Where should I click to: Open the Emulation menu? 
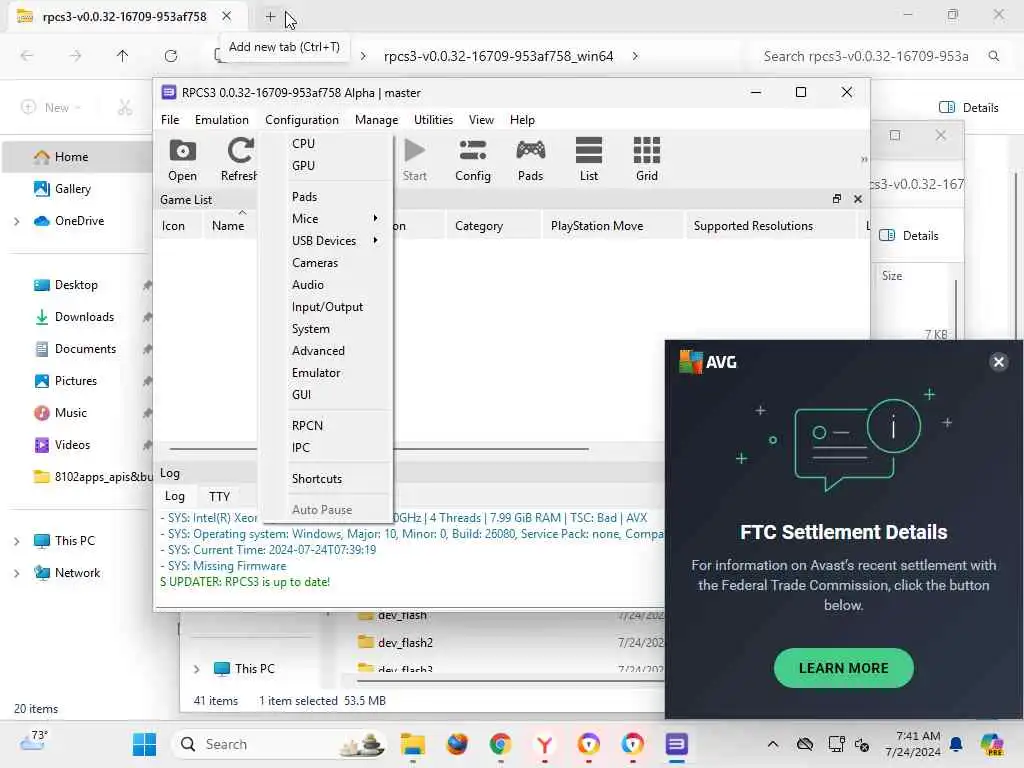[221, 120]
